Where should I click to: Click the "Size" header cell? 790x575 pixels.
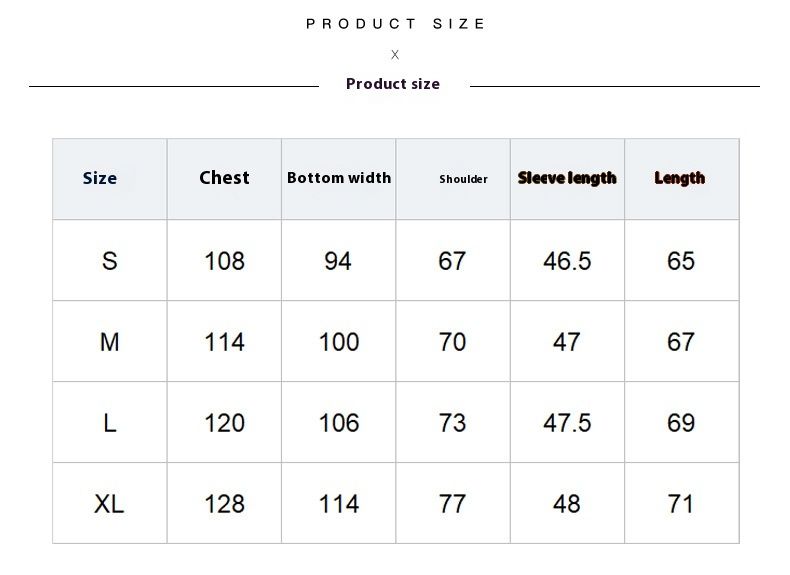[x=100, y=178]
